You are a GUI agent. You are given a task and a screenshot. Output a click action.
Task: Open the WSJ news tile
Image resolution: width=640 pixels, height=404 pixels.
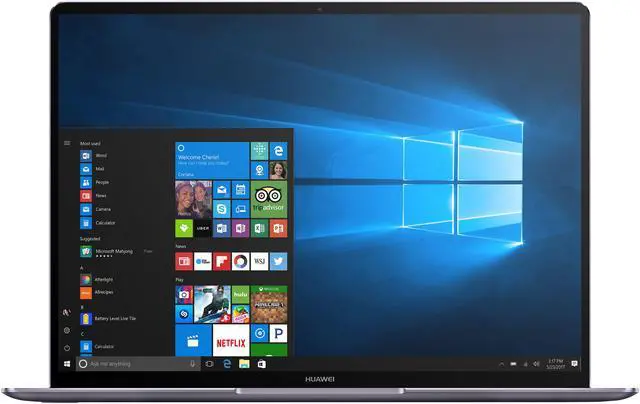(259, 261)
